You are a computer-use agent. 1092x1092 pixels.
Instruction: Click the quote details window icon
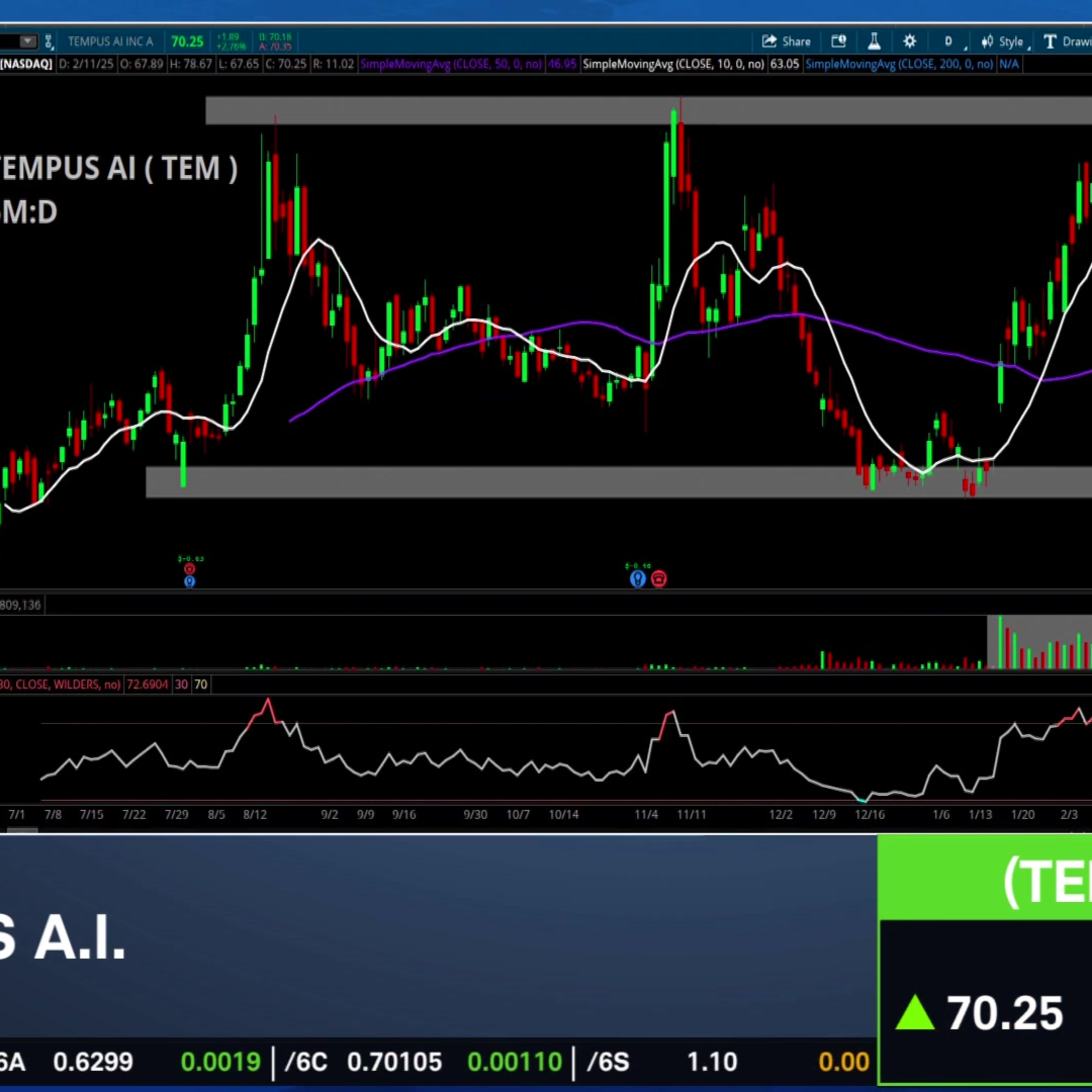[838, 41]
